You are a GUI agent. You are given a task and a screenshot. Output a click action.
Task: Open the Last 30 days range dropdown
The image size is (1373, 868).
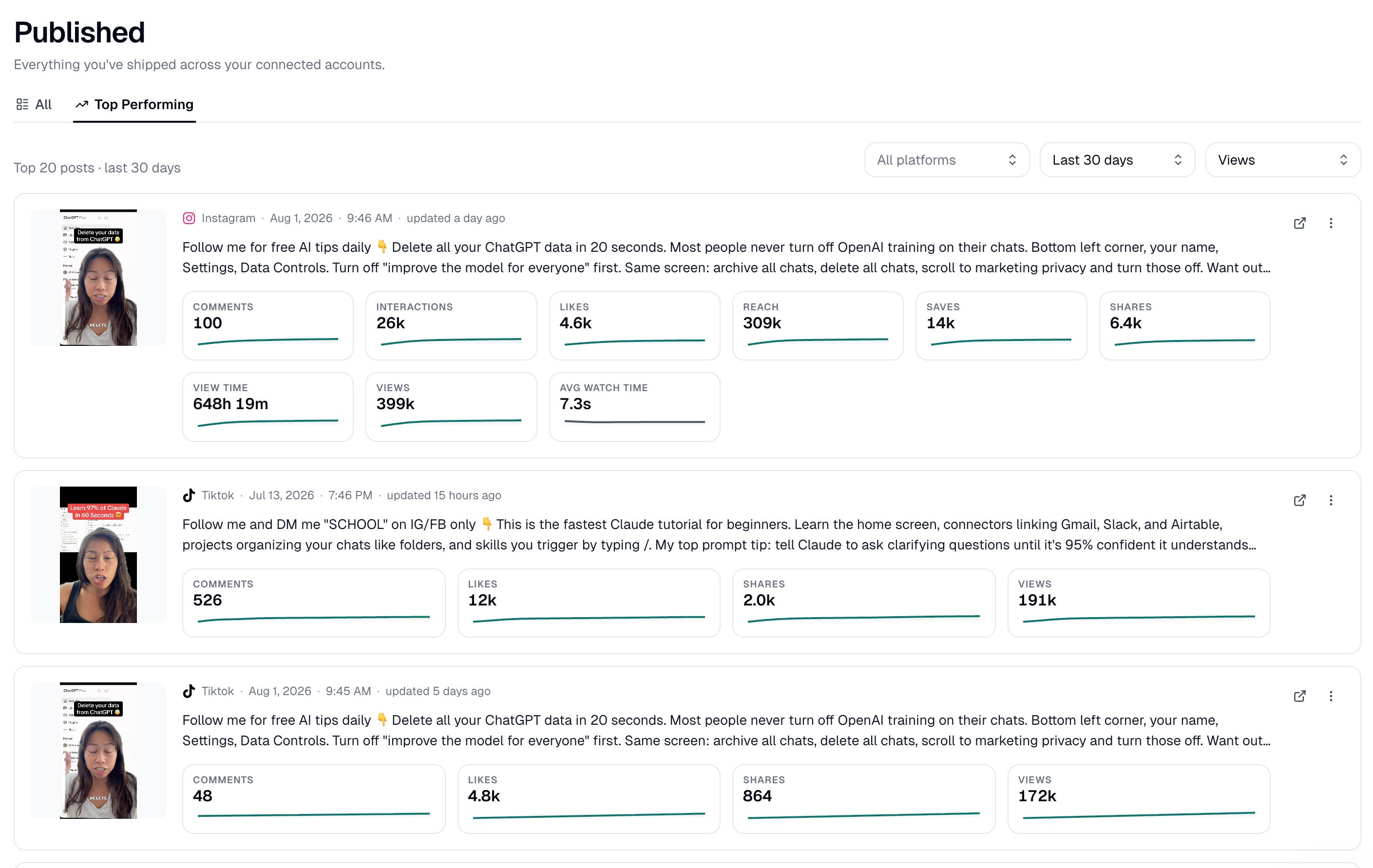point(1117,160)
